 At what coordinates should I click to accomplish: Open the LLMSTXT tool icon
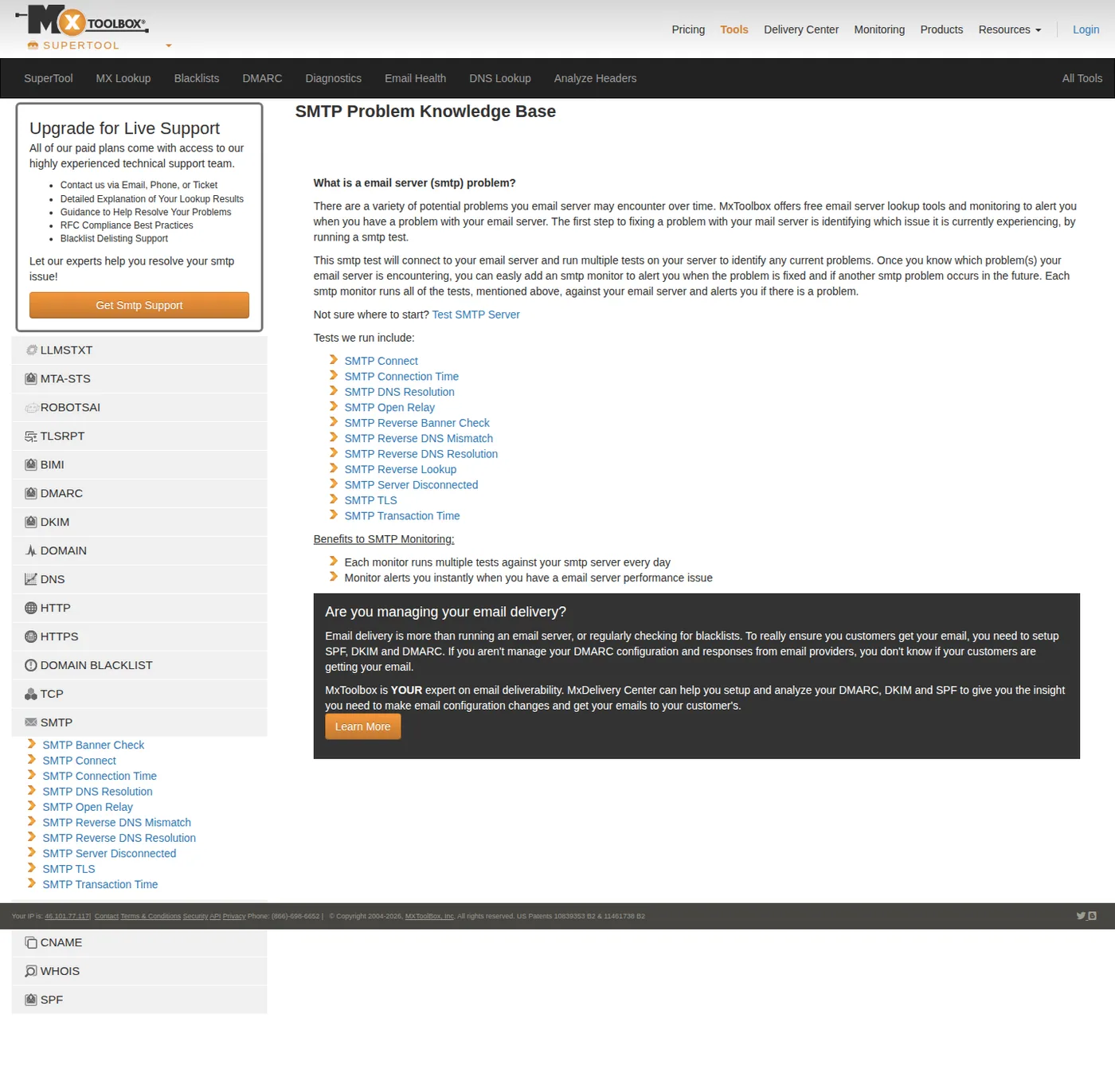[32, 350]
